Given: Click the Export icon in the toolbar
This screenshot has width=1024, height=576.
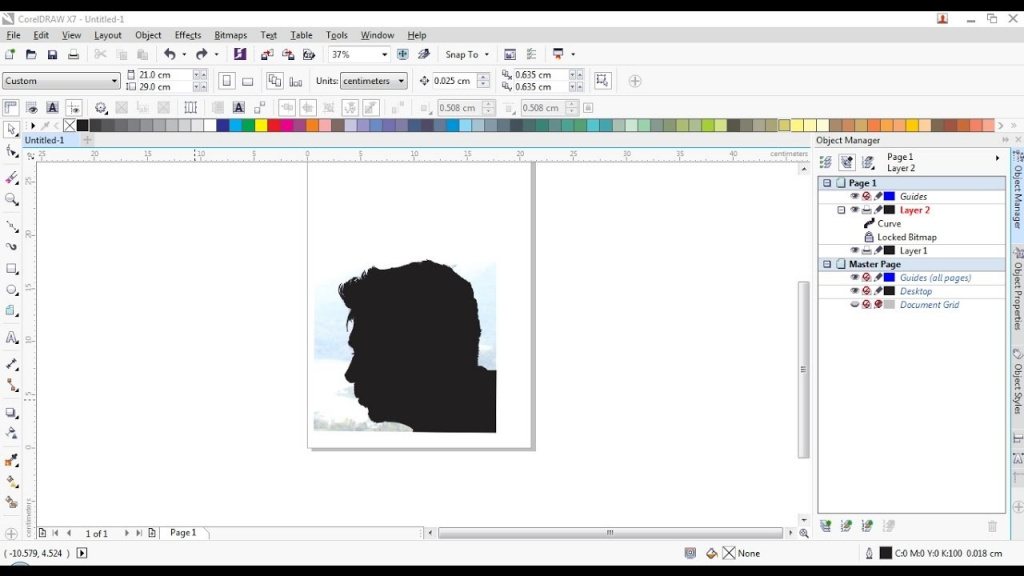Looking at the screenshot, I should point(288,54).
